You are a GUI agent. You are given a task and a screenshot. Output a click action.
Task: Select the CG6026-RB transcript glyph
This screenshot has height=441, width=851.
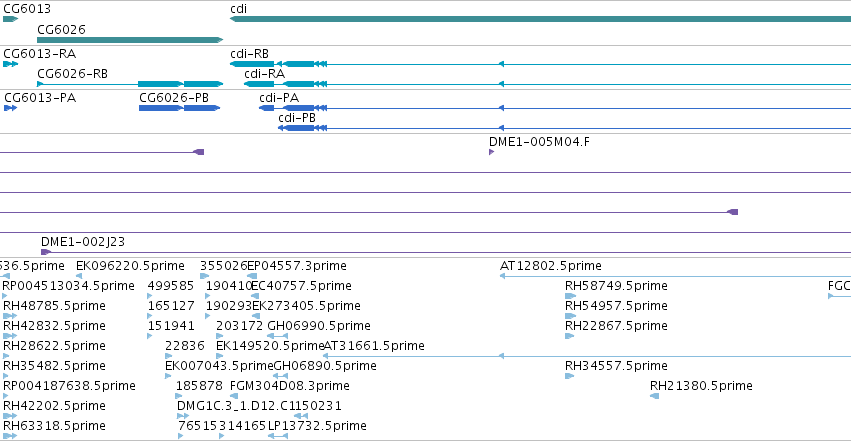coord(130,84)
